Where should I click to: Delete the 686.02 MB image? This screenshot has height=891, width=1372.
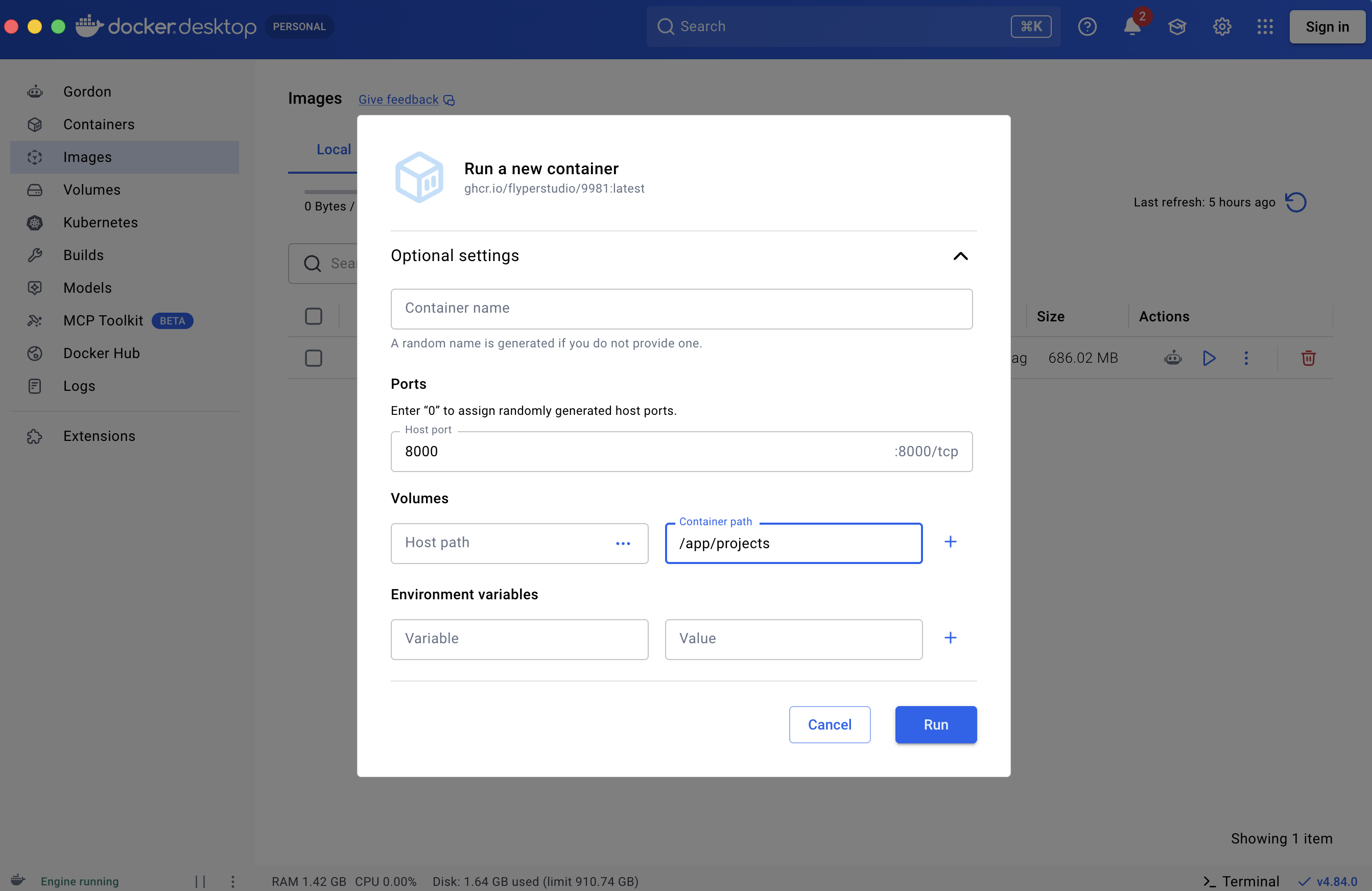tap(1308, 358)
